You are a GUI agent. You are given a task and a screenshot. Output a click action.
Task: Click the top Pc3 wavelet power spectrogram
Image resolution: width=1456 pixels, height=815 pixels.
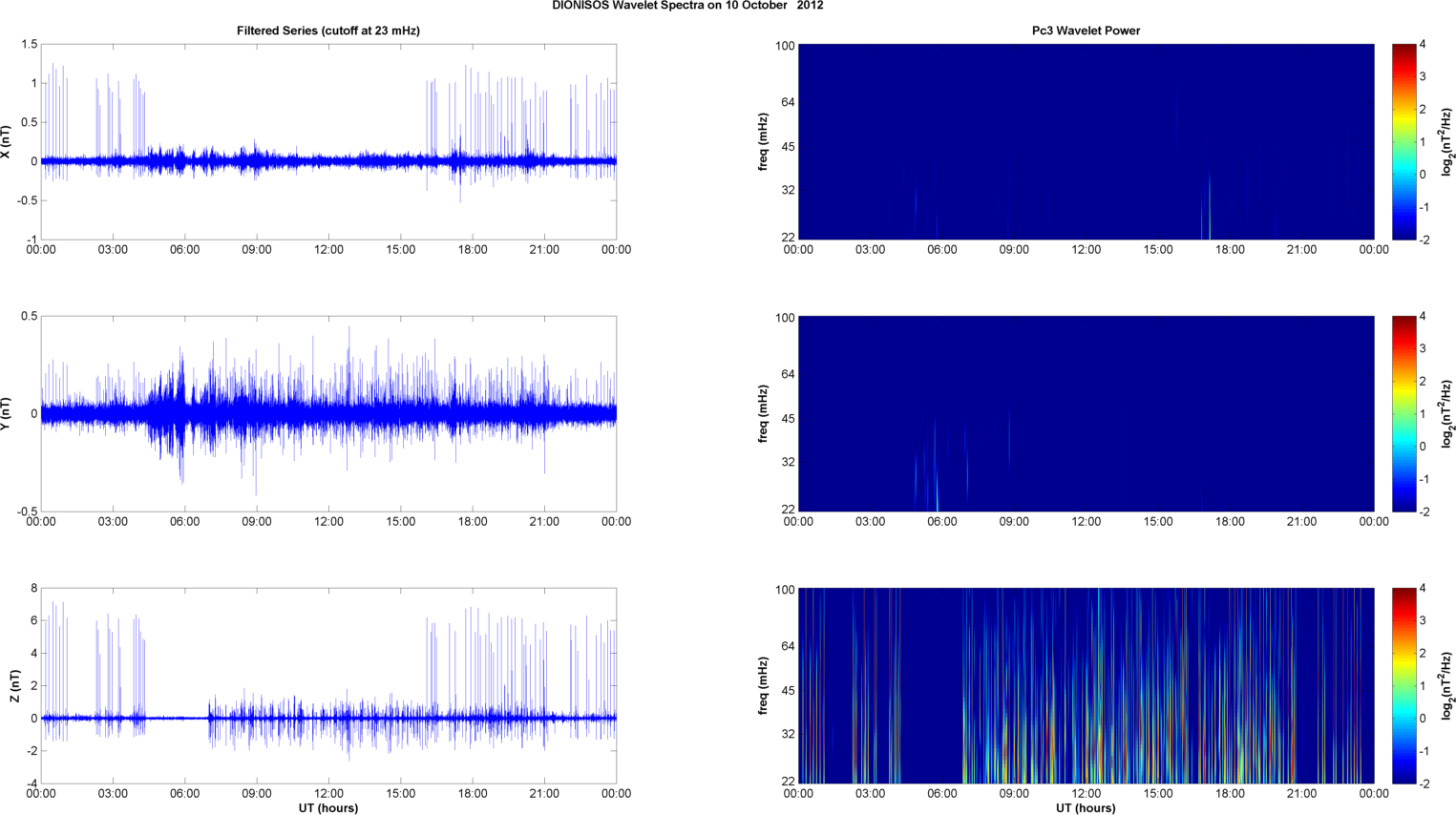pos(1086,142)
